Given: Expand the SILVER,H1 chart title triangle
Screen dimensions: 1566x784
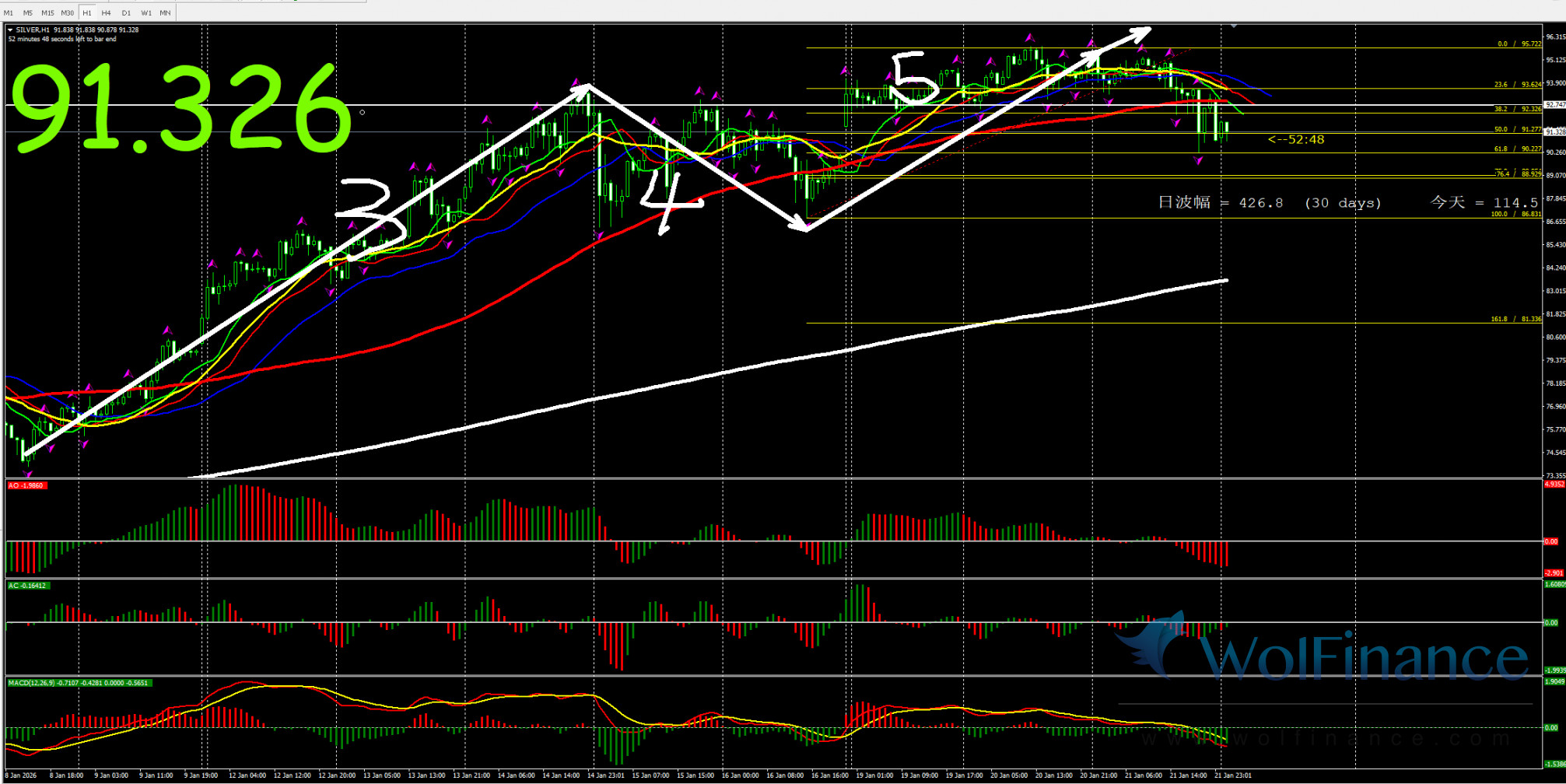Looking at the screenshot, I should pos(10,30).
